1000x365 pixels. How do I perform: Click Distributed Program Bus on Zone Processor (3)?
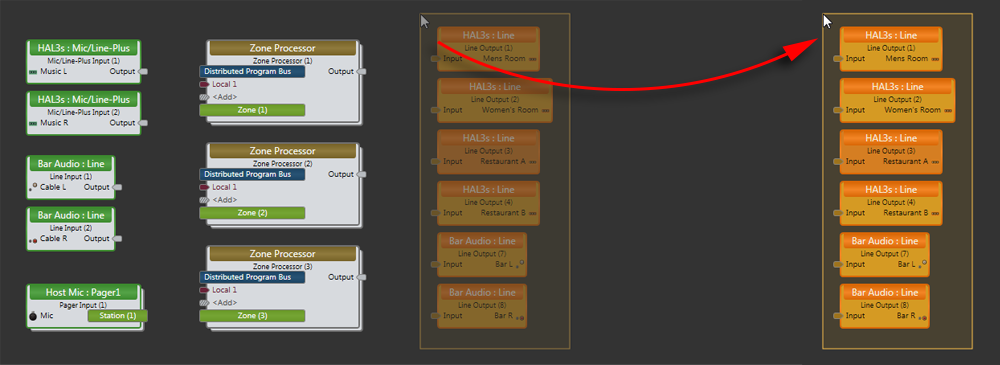click(x=252, y=277)
